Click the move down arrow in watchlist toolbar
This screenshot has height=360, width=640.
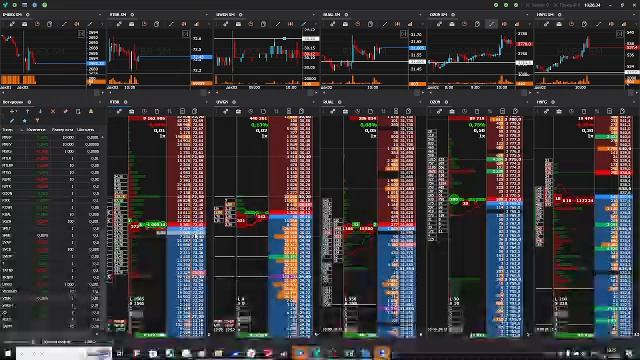[x=40, y=111]
